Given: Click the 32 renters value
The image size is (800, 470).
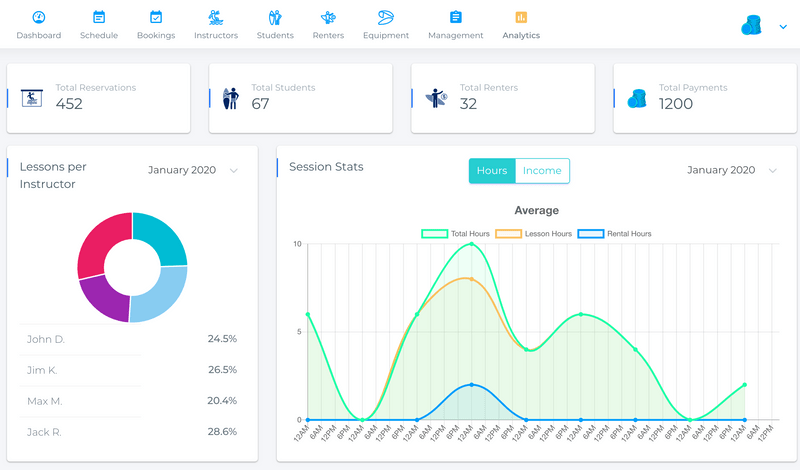Looking at the screenshot, I should click(x=468, y=104).
